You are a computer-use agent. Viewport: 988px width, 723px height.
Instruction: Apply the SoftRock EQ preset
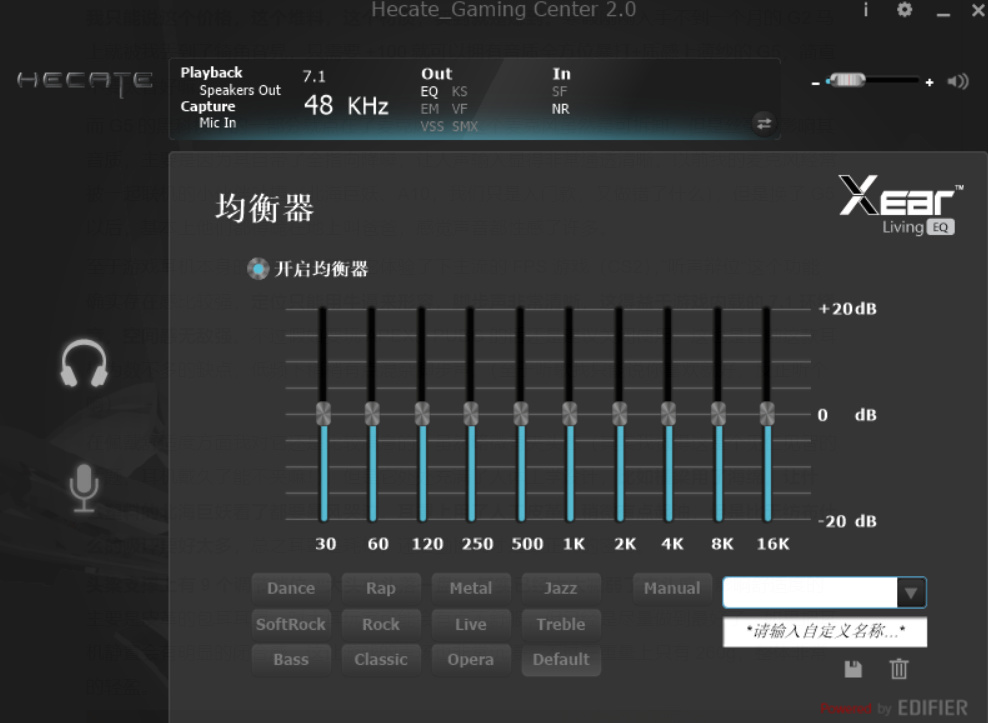[x=291, y=624]
